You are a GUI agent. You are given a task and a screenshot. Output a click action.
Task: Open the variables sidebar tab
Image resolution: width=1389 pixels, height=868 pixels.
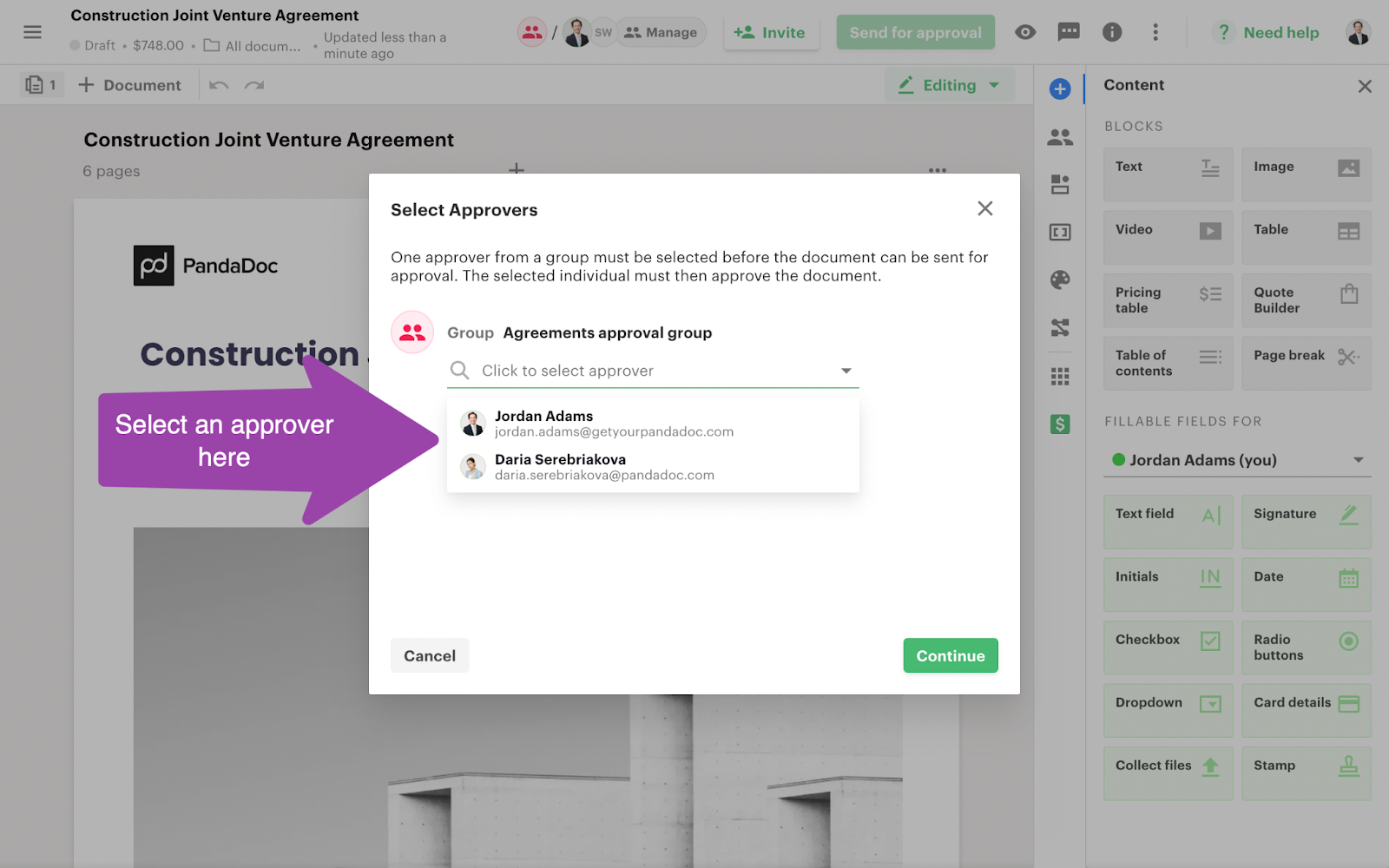pos(1060,232)
